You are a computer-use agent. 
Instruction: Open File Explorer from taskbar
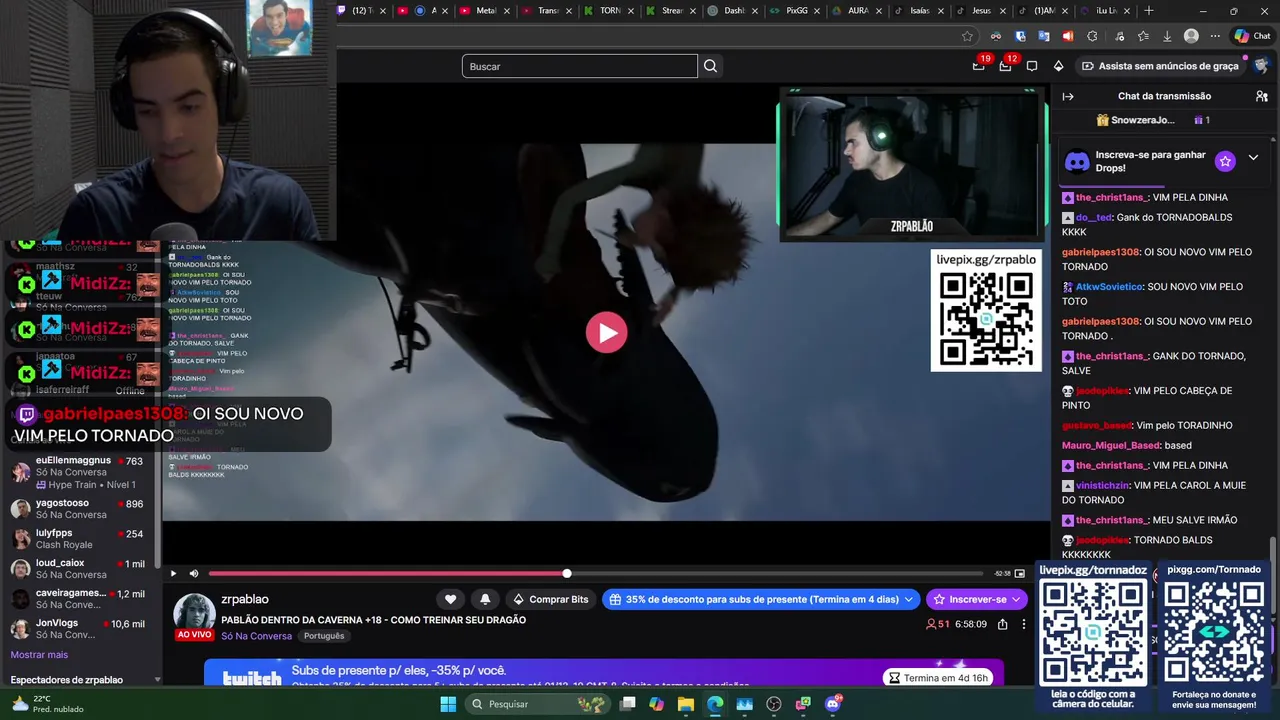pos(686,704)
